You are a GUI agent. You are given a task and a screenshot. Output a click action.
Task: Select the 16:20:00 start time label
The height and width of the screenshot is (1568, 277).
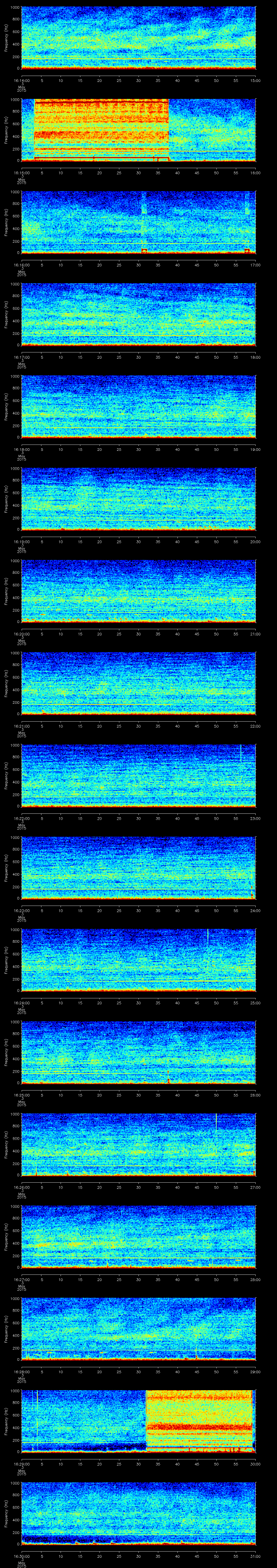click(21, 634)
